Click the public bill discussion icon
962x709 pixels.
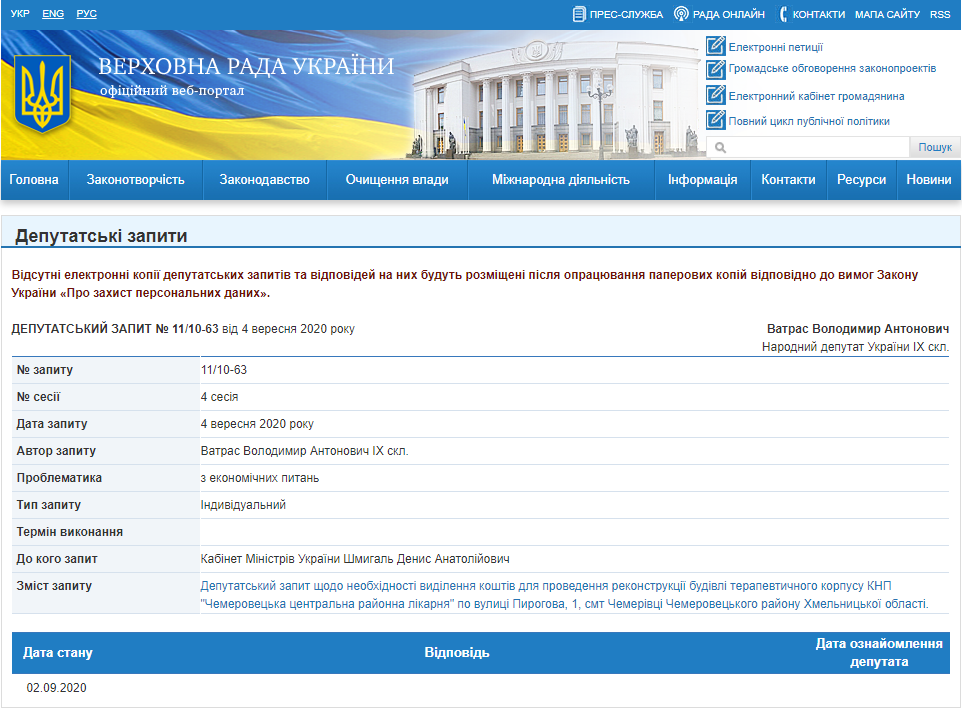715,69
